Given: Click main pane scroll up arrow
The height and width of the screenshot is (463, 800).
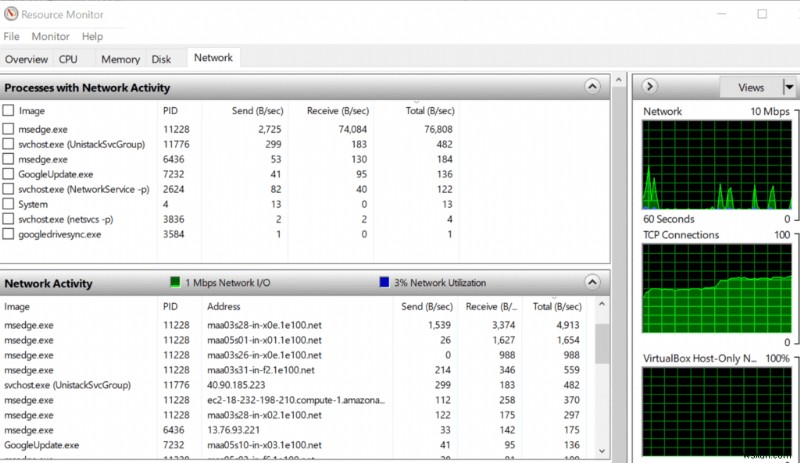Looking at the screenshot, I should 618,80.
